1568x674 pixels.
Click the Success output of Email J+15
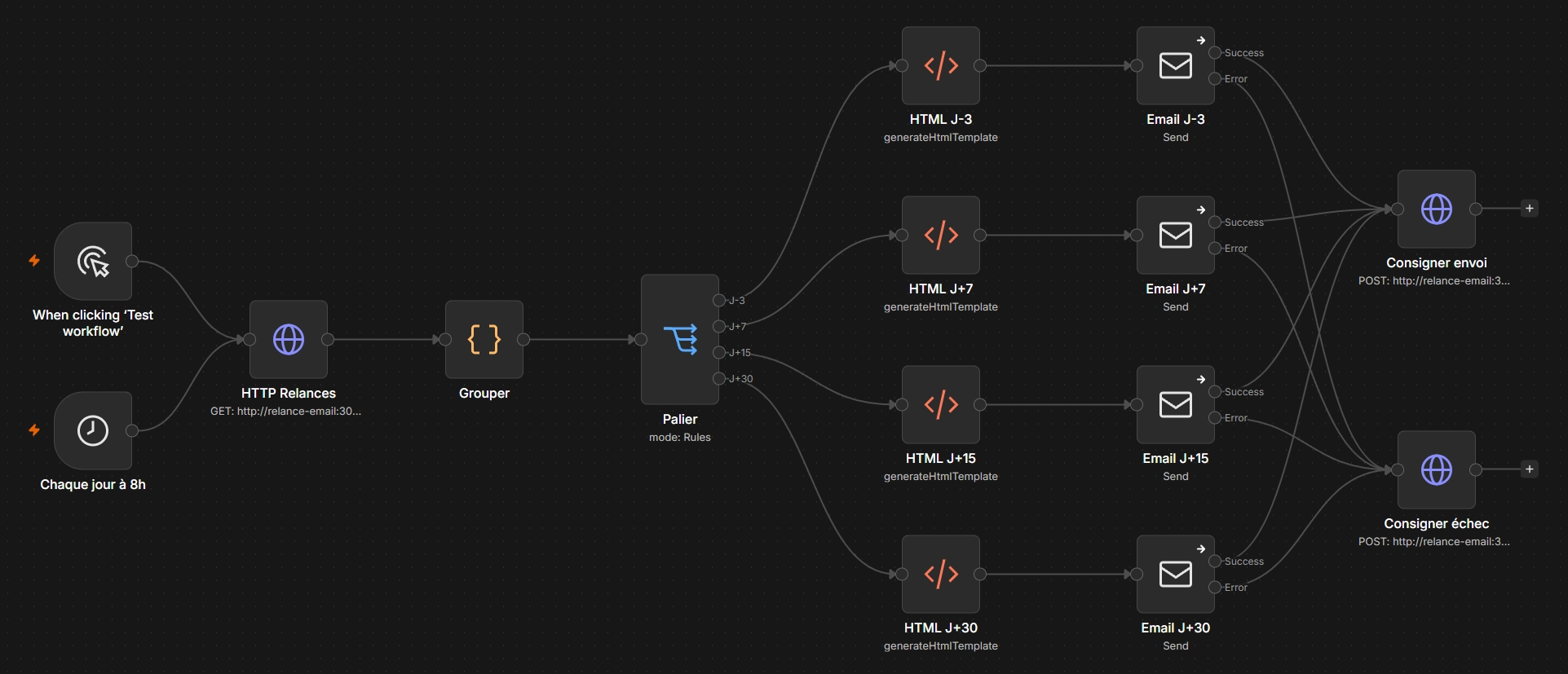pyautogui.click(x=1215, y=391)
